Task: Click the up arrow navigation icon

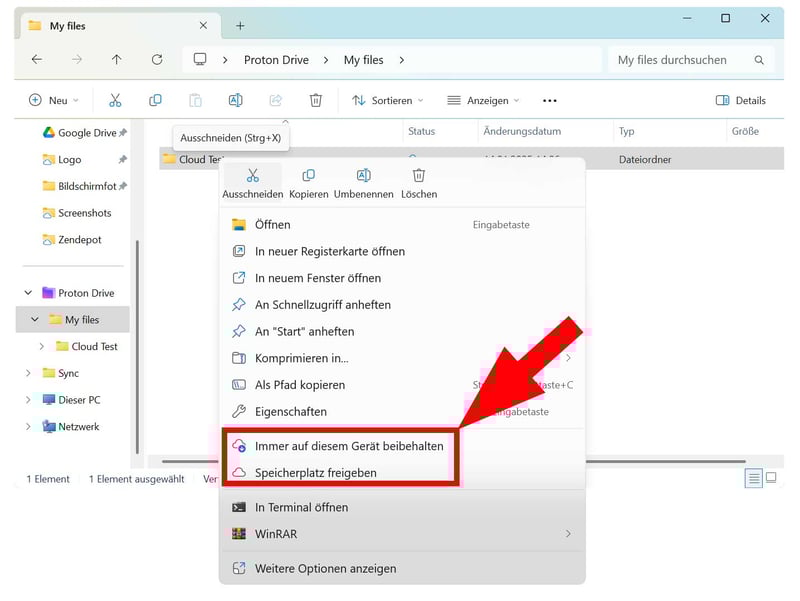Action: (117, 60)
